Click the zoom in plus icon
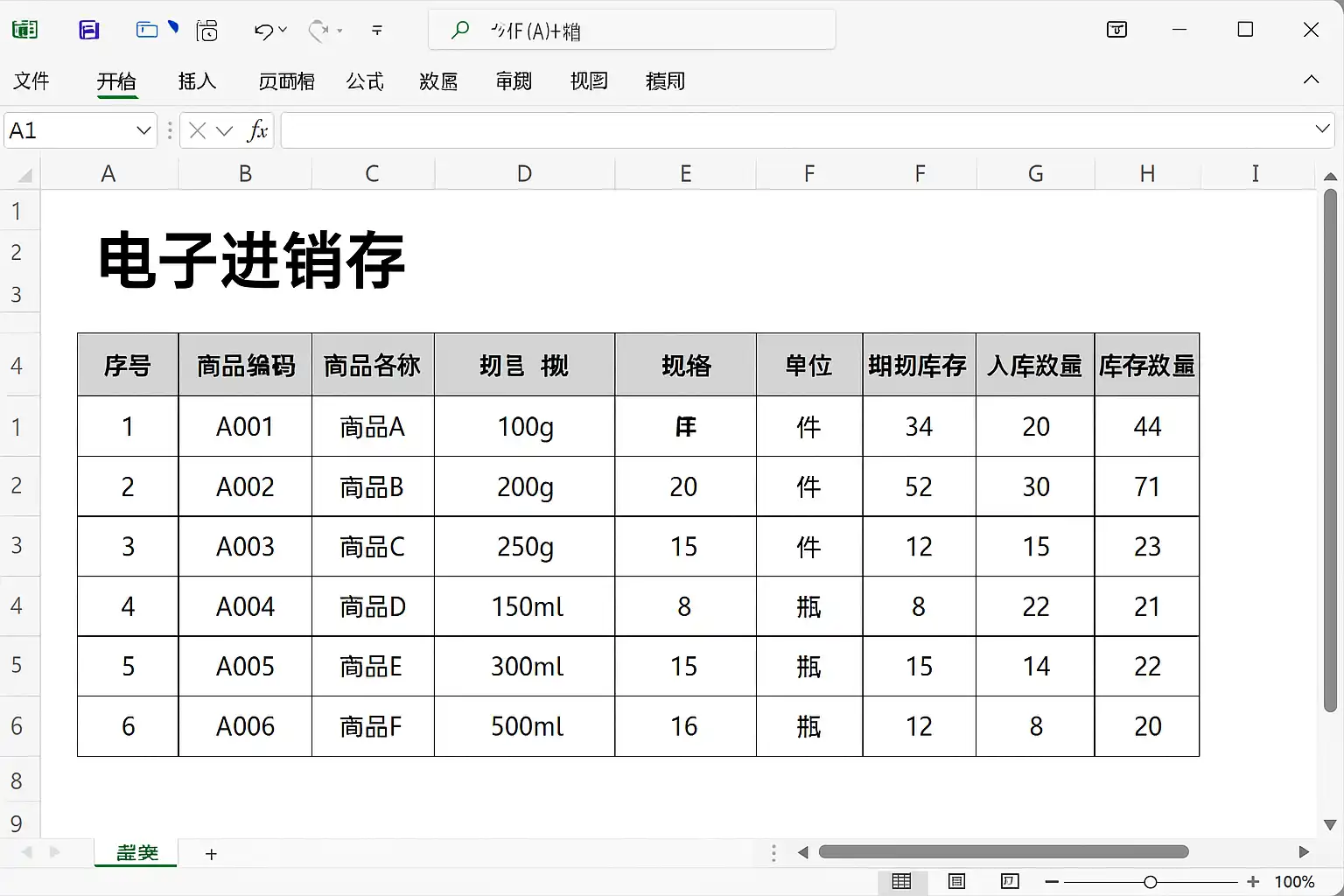The height and width of the screenshot is (896, 1344). click(x=1253, y=881)
